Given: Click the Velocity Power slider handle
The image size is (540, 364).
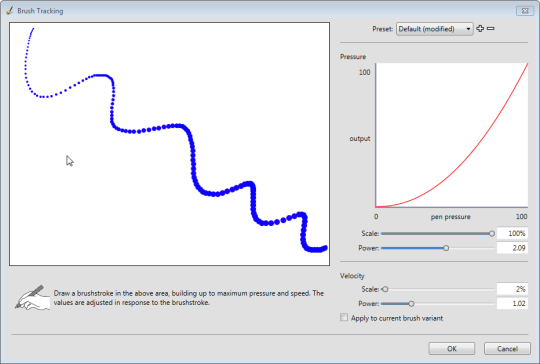Looking at the screenshot, I should tap(411, 304).
